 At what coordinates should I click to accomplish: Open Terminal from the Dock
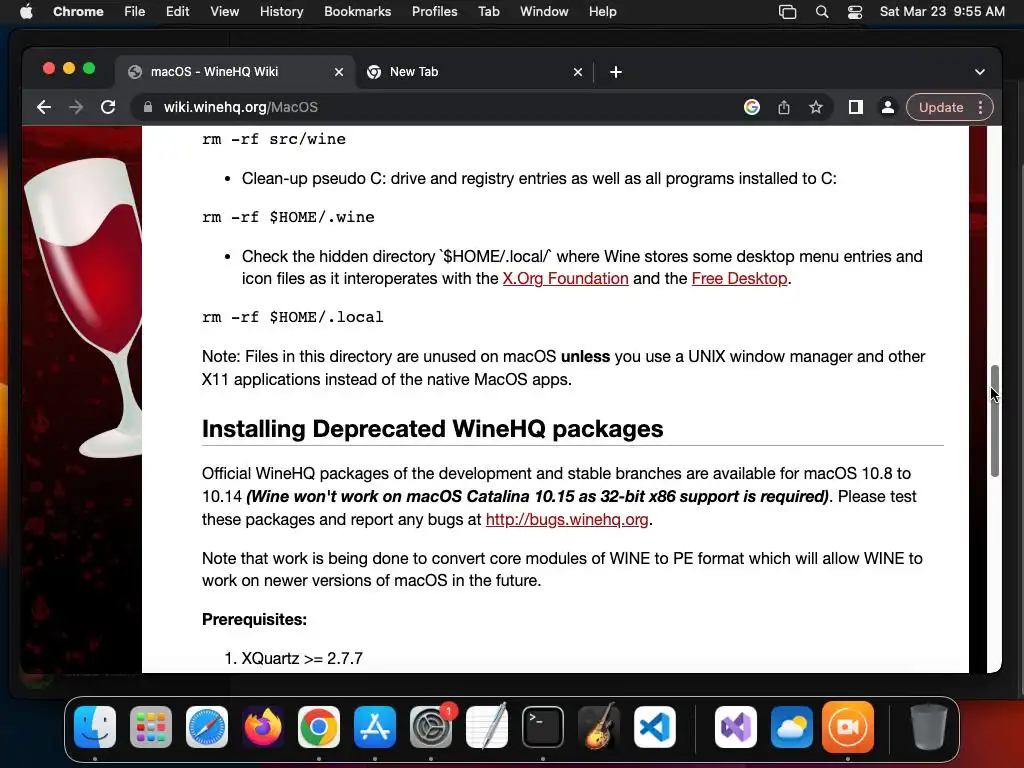pyautogui.click(x=543, y=727)
